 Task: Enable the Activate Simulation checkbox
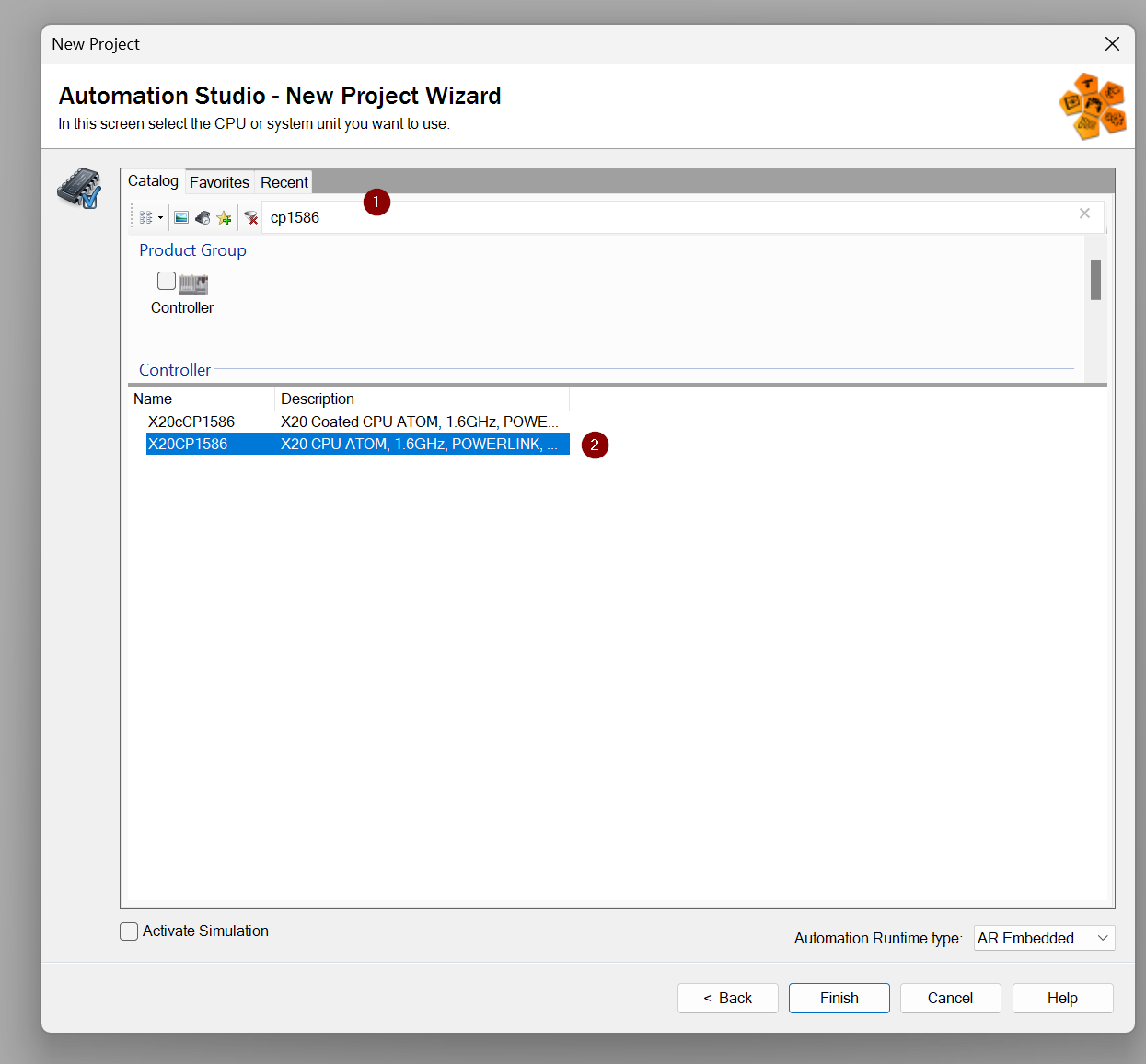pos(129,931)
